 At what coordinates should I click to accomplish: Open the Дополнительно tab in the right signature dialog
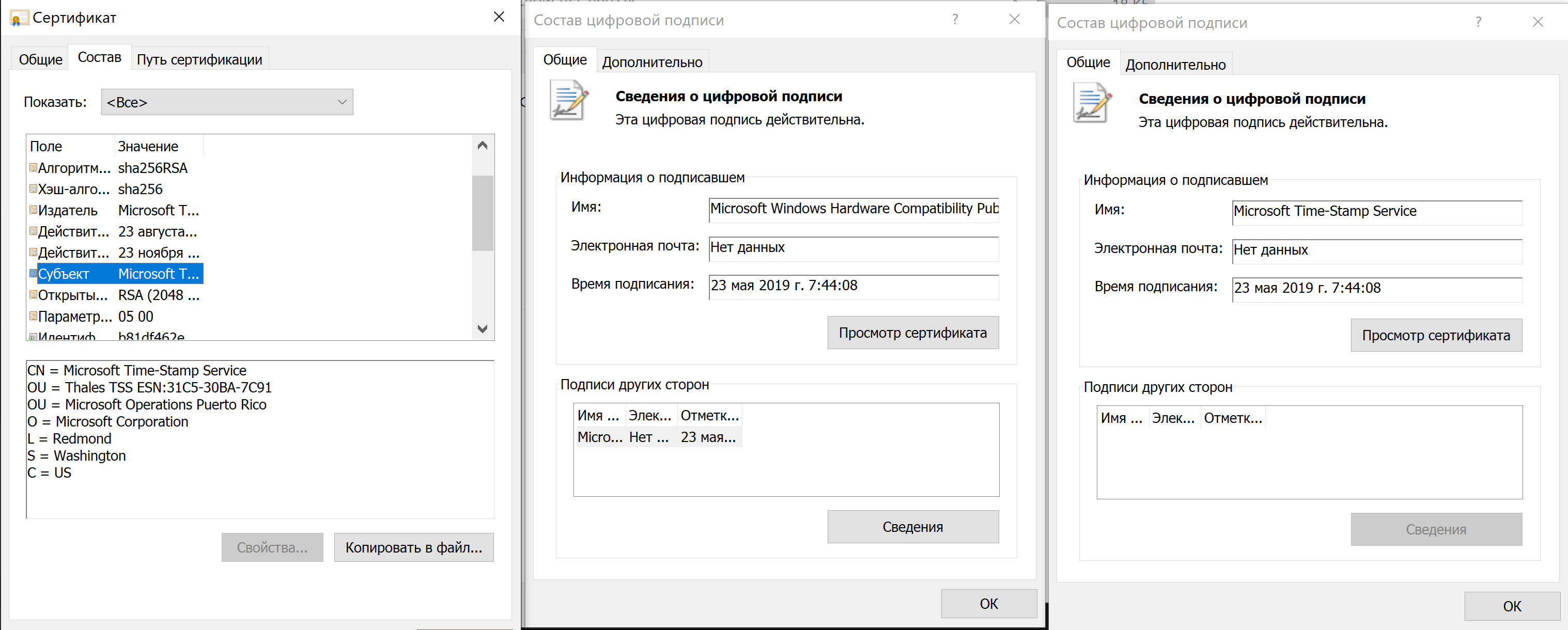tap(1175, 65)
